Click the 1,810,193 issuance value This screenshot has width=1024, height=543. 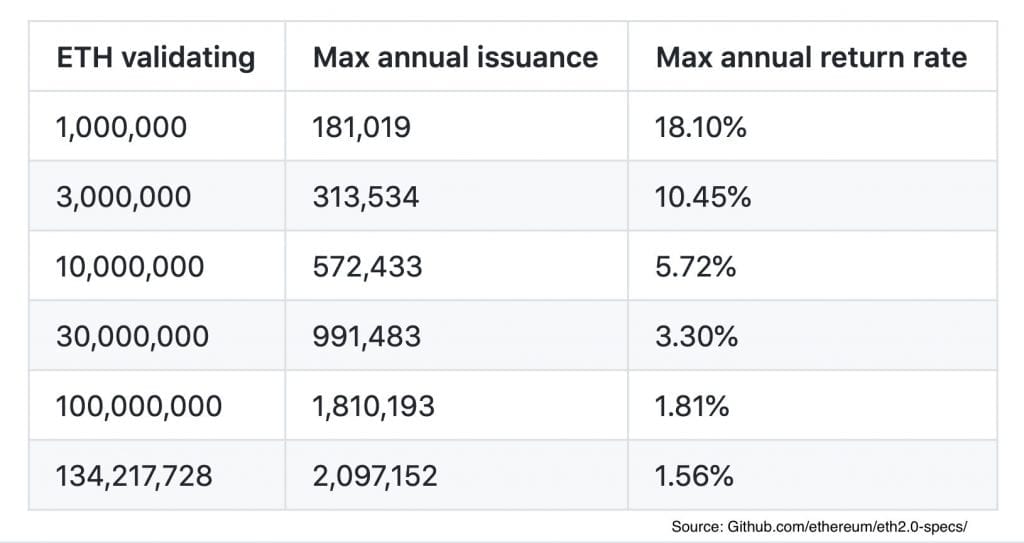pos(375,406)
